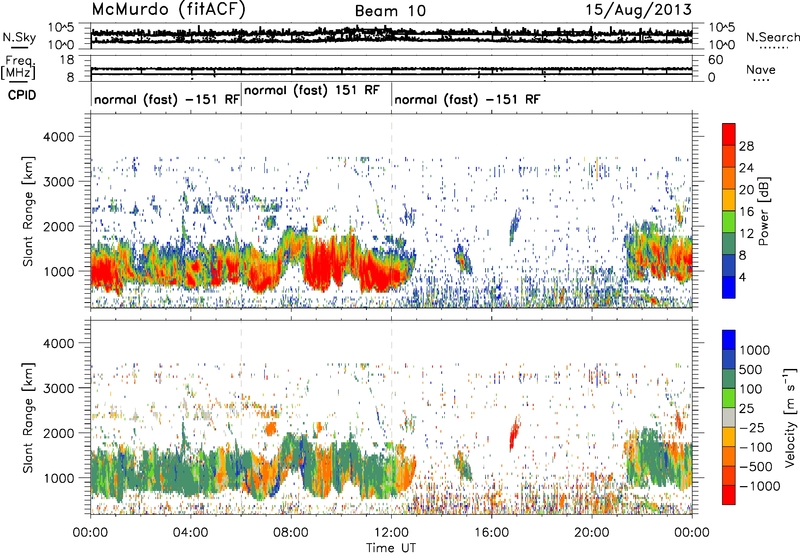Click the 'Time UT' axis label
The height and width of the screenshot is (554, 800).
click(x=391, y=547)
